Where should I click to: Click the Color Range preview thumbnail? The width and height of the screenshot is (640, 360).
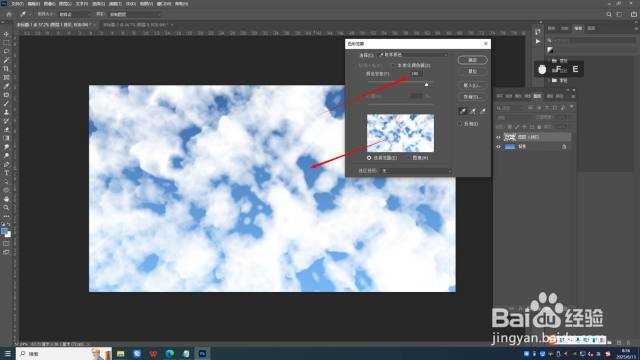click(400, 133)
